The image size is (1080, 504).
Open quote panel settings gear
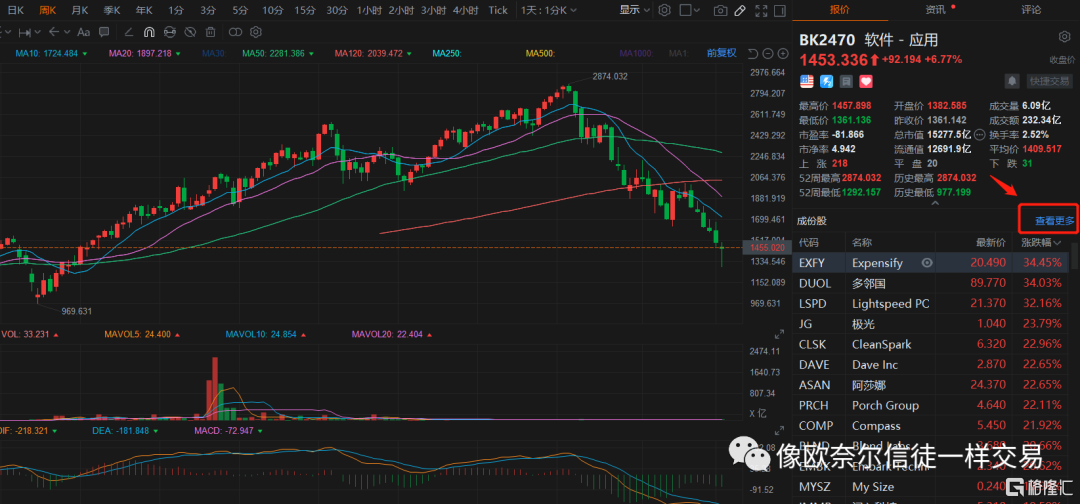(1064, 37)
